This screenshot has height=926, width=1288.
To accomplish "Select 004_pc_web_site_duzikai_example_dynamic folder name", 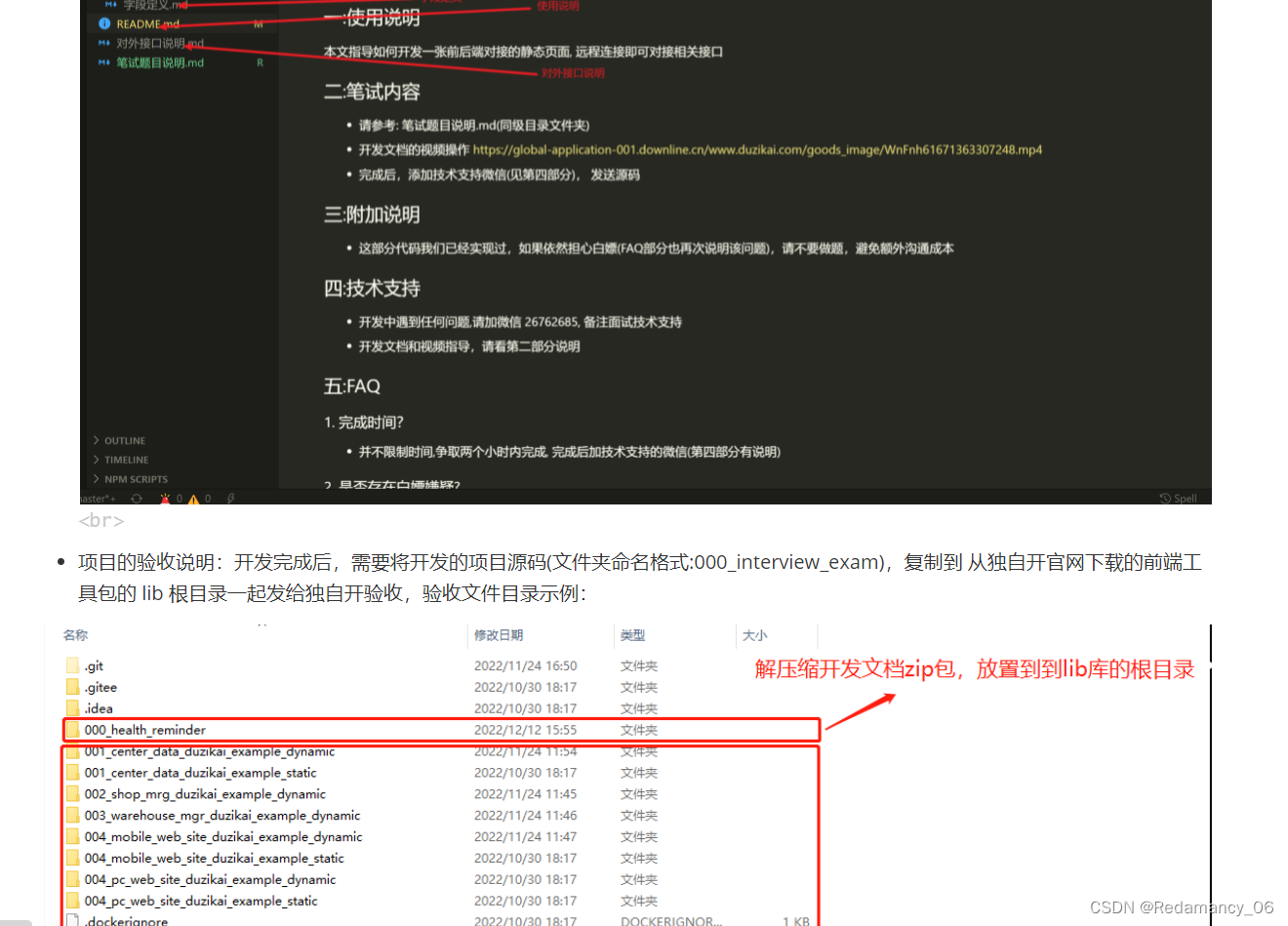I will (210, 880).
